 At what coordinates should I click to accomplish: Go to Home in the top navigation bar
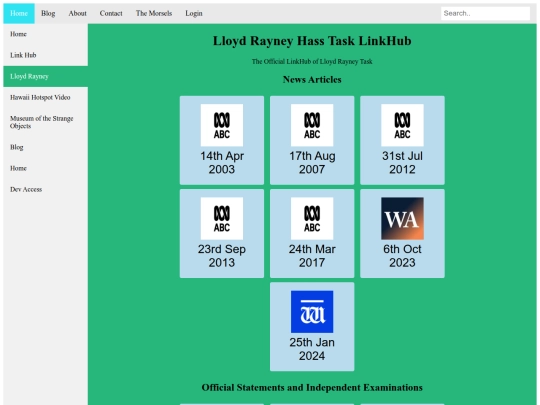tap(19, 13)
